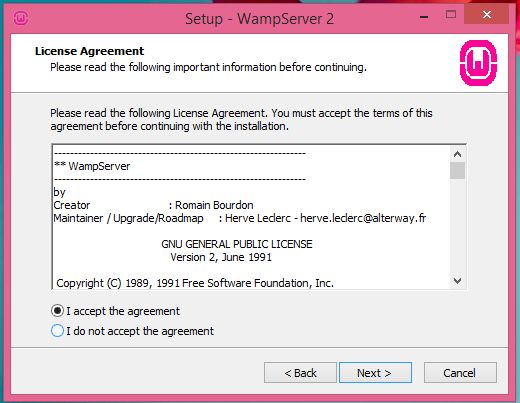Click the pink WampServer logo in header

(478, 63)
